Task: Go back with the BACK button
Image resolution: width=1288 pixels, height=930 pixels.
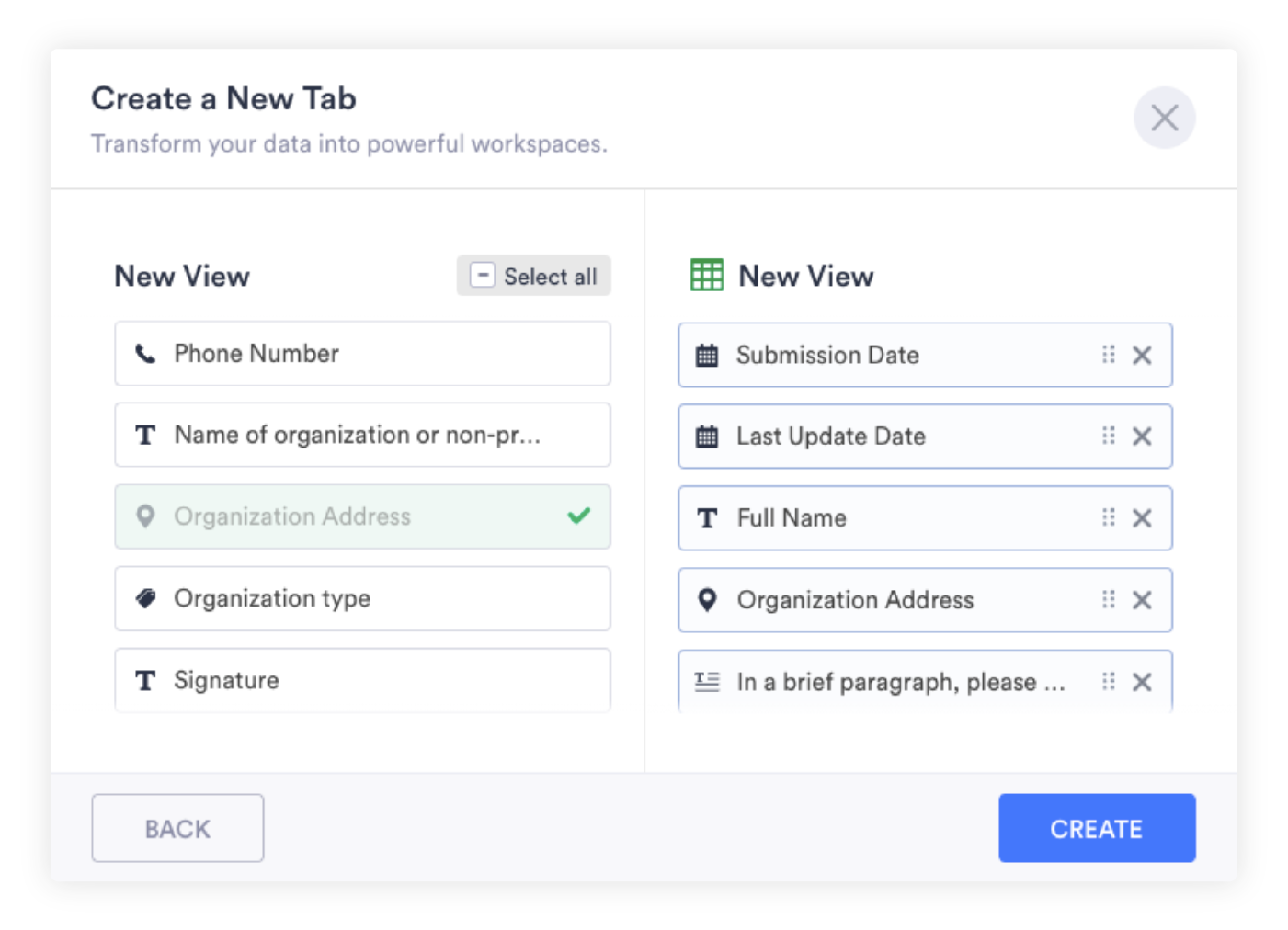Action: tap(177, 828)
